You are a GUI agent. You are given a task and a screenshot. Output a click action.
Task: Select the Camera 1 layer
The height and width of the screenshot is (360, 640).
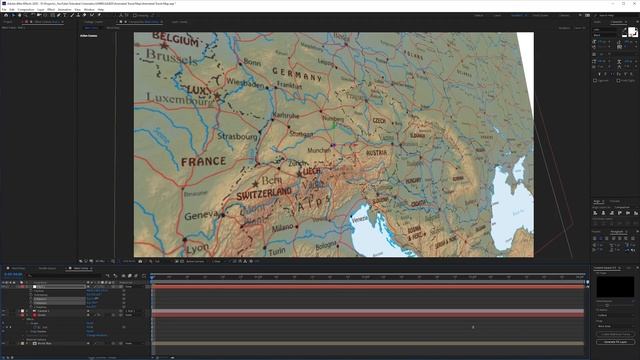[x=43, y=311]
